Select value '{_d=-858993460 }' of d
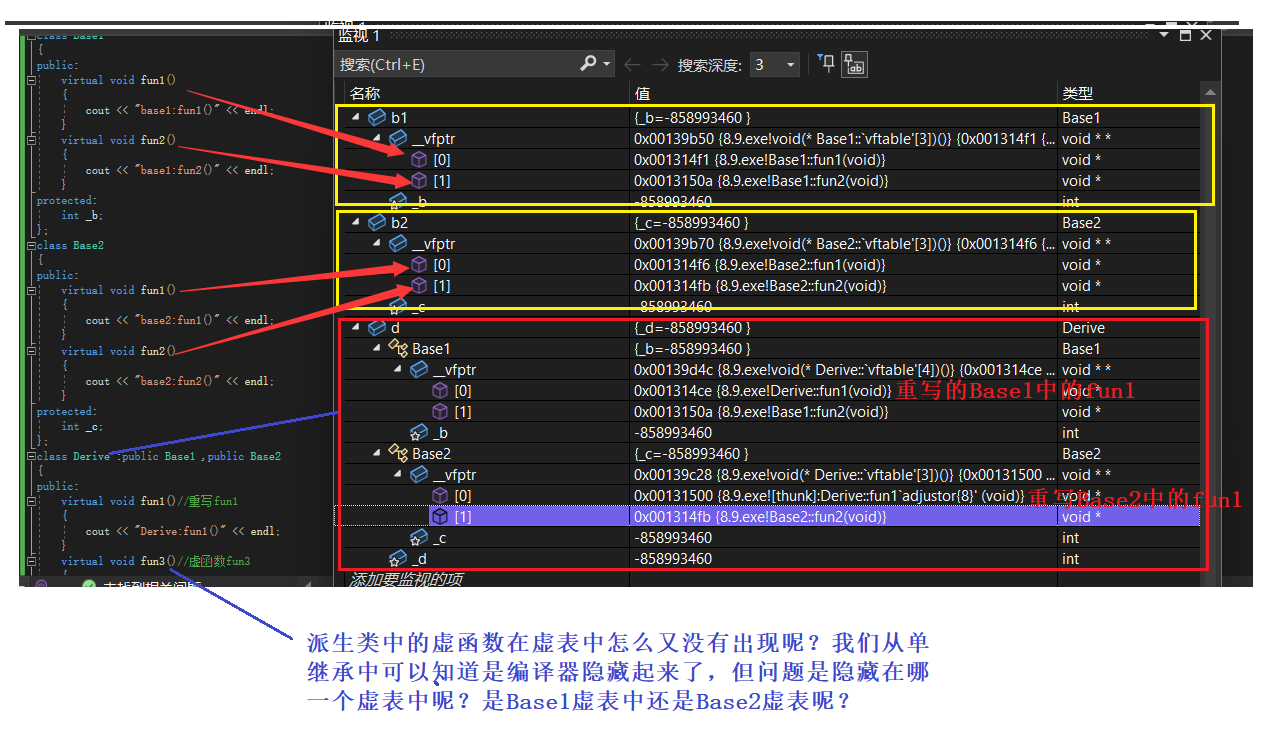 pyautogui.click(x=692, y=328)
